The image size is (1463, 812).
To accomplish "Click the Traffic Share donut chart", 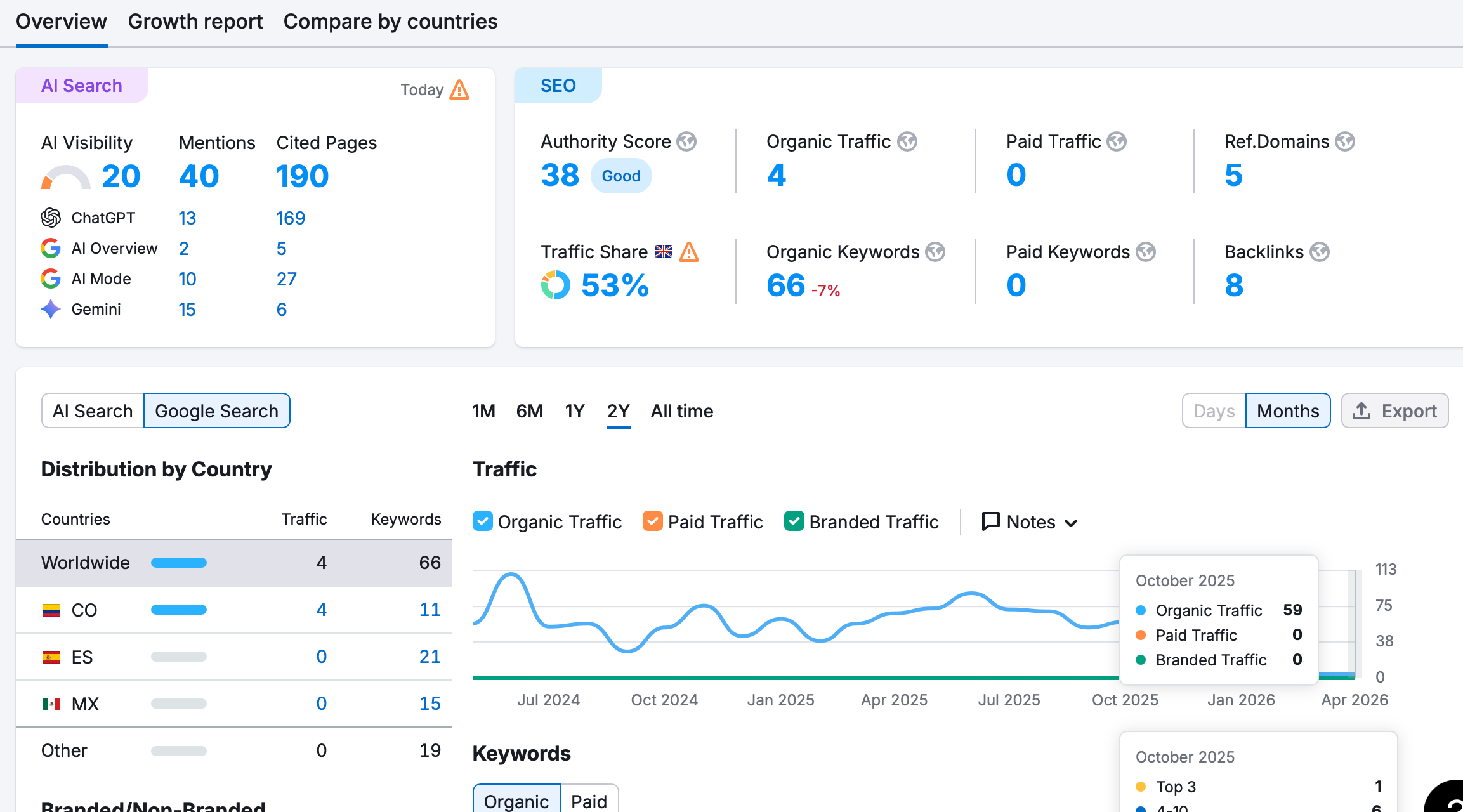I will pos(556,285).
